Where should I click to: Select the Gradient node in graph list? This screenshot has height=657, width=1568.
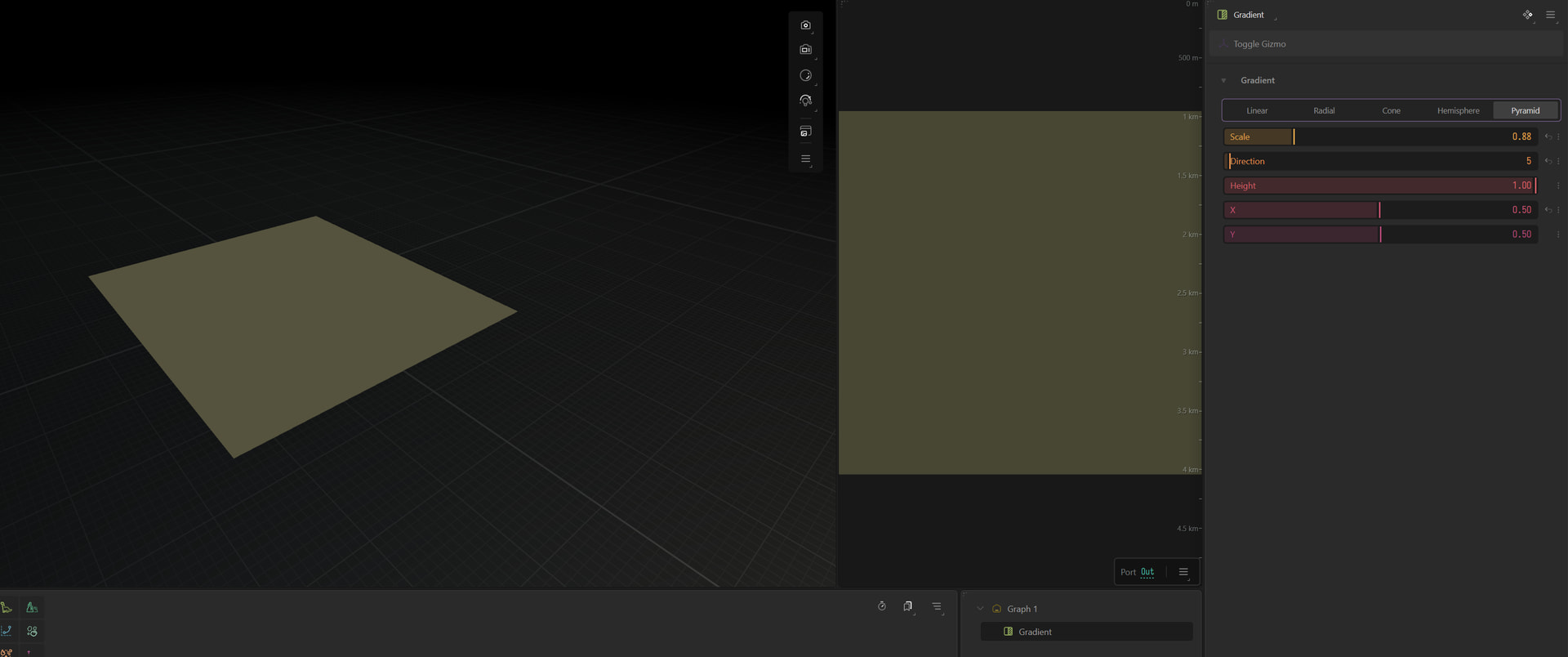point(1086,632)
